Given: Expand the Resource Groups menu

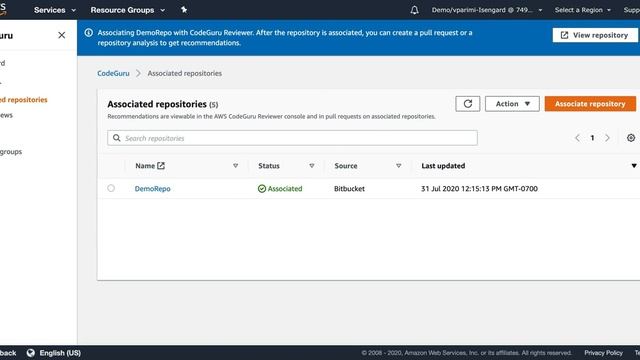Looking at the screenshot, I should pyautogui.click(x=127, y=10).
